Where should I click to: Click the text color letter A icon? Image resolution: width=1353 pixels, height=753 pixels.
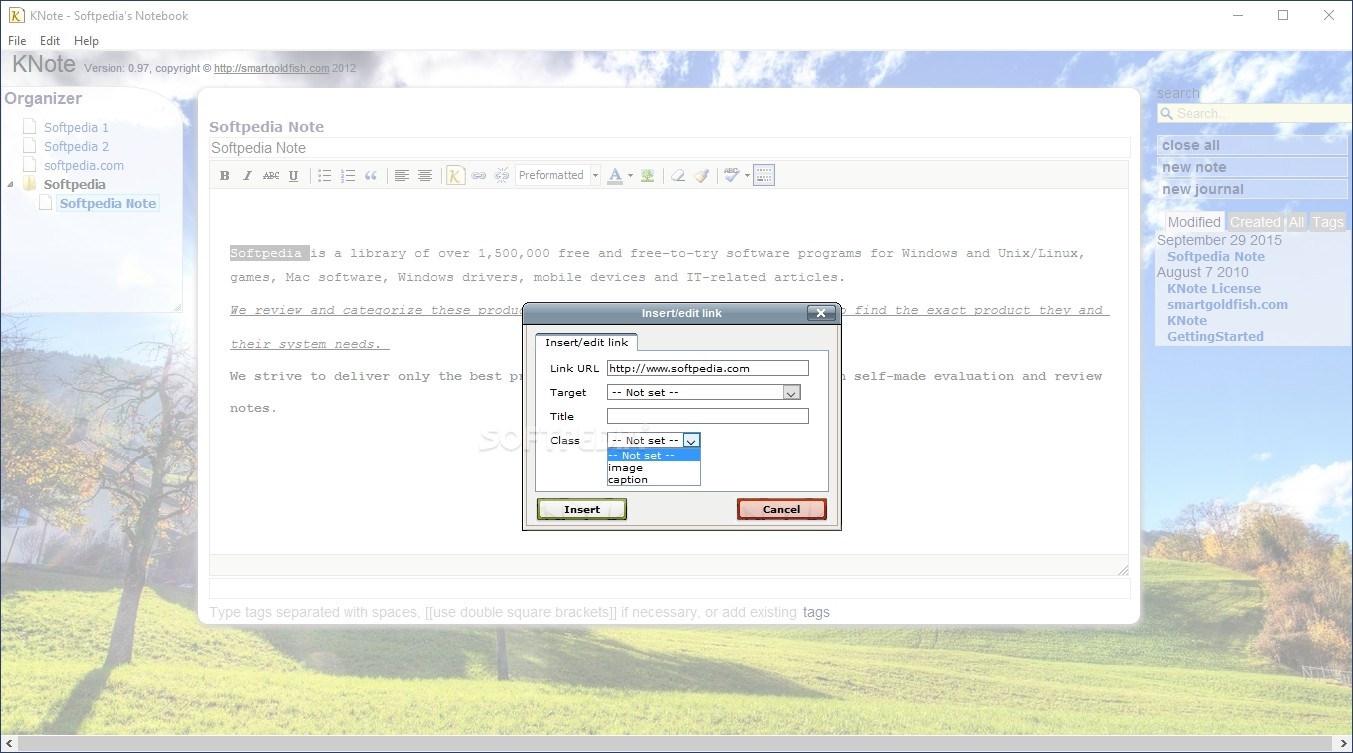click(x=615, y=176)
